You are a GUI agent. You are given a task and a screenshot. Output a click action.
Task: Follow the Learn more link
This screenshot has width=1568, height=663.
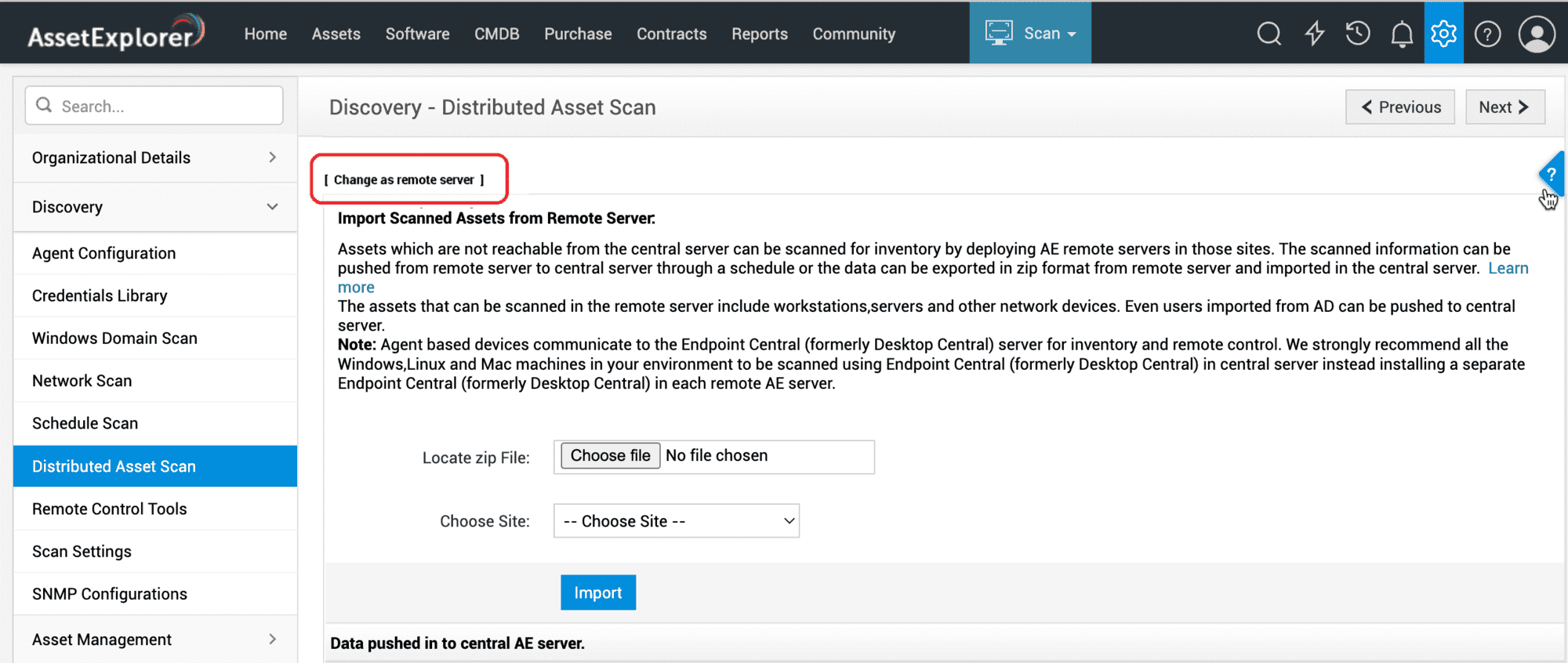coord(1508,268)
